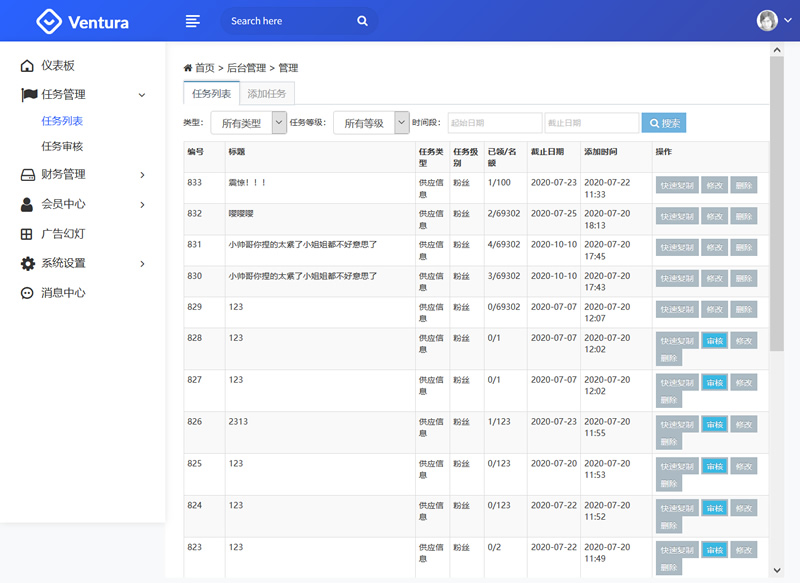Click the magnifier icon in search bar
This screenshot has width=800, height=583.
tap(362, 21)
